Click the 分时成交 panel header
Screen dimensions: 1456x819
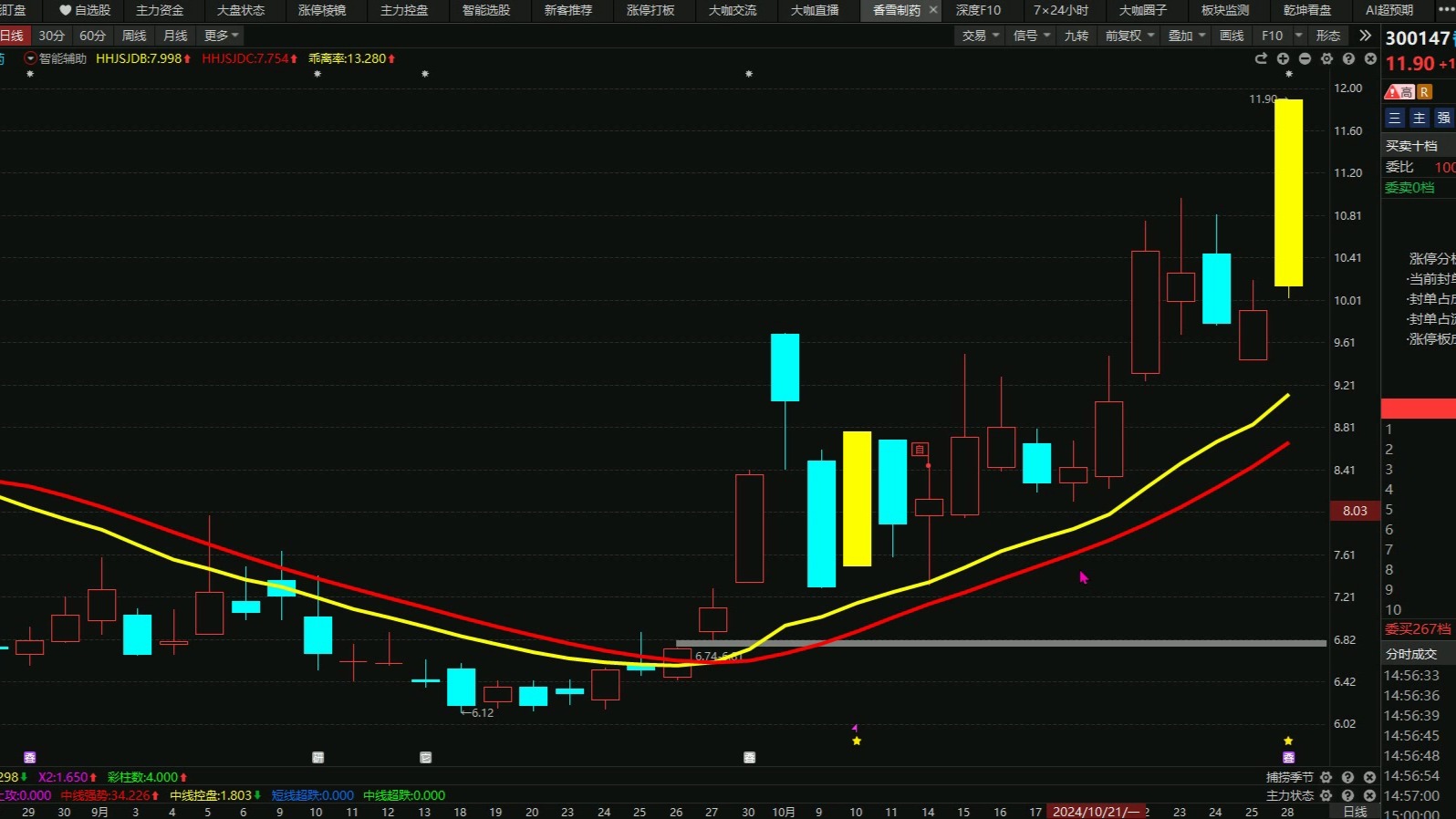1411,654
